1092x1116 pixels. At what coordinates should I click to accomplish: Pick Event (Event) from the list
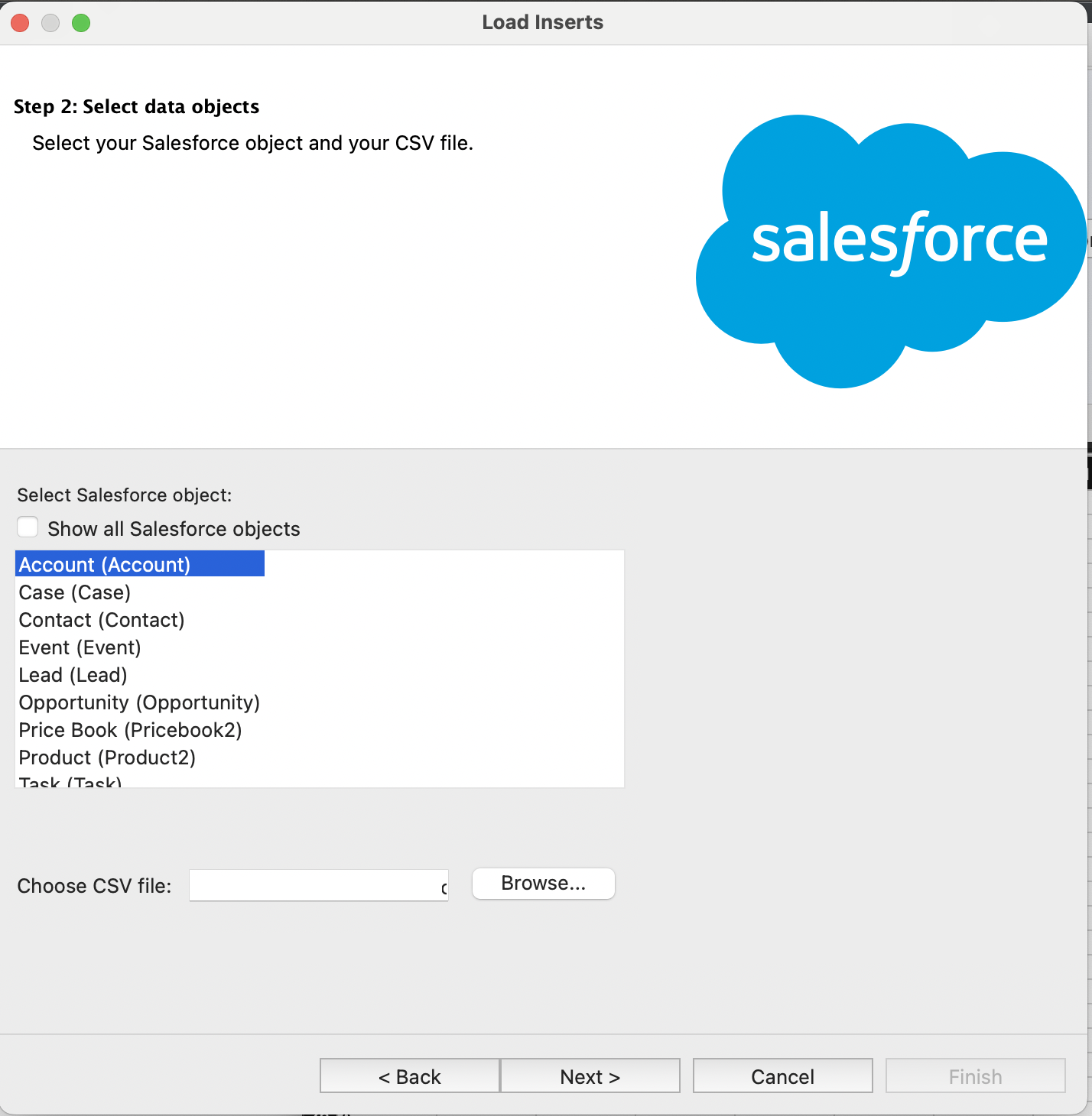point(80,647)
